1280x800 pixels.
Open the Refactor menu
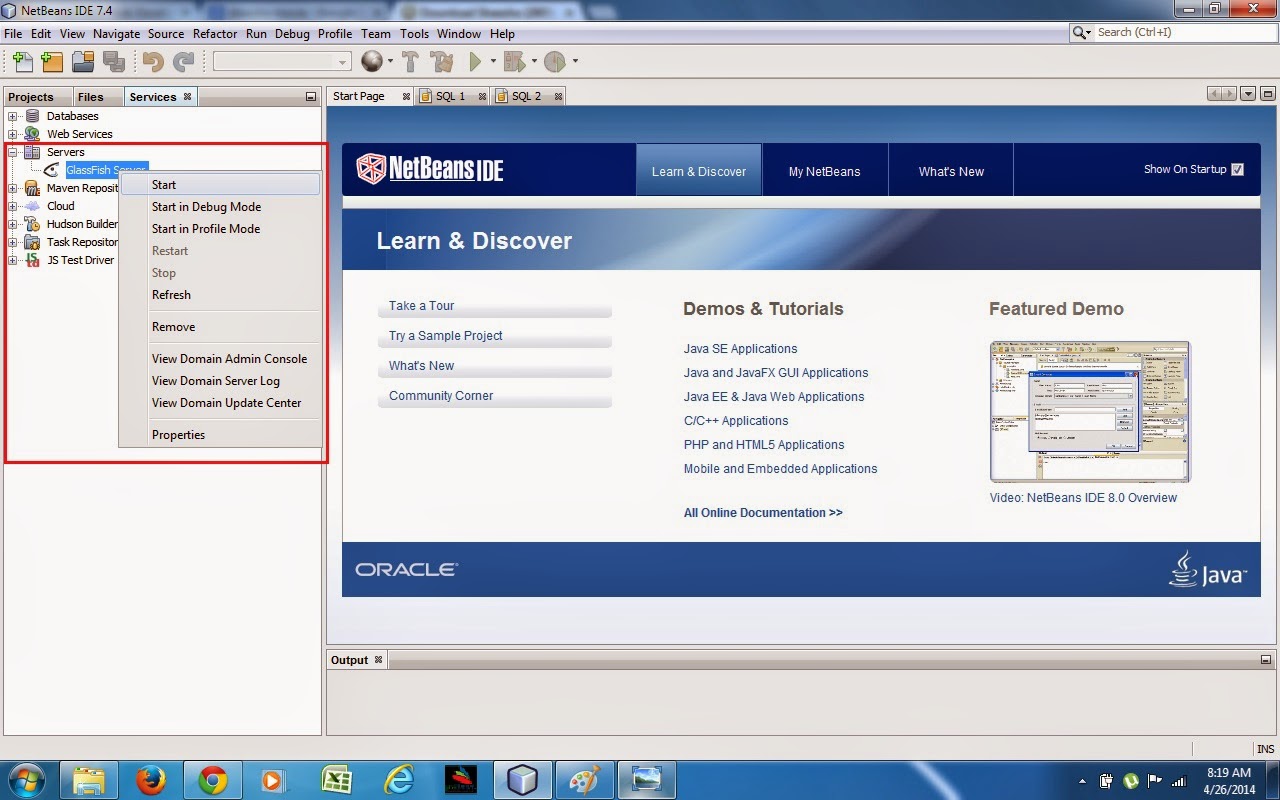point(215,33)
